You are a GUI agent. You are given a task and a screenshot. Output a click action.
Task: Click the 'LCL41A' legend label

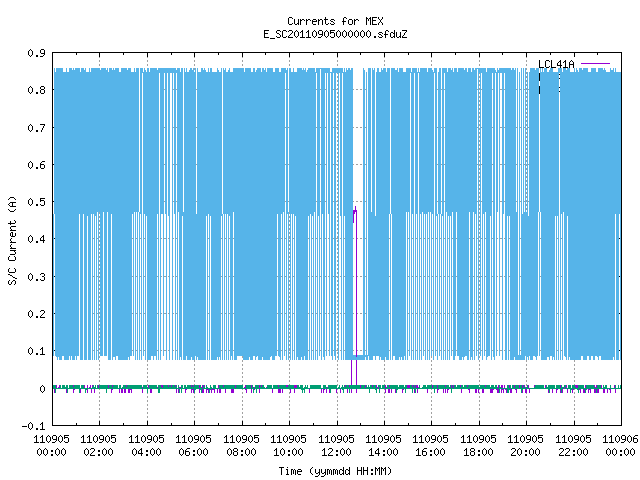point(556,64)
